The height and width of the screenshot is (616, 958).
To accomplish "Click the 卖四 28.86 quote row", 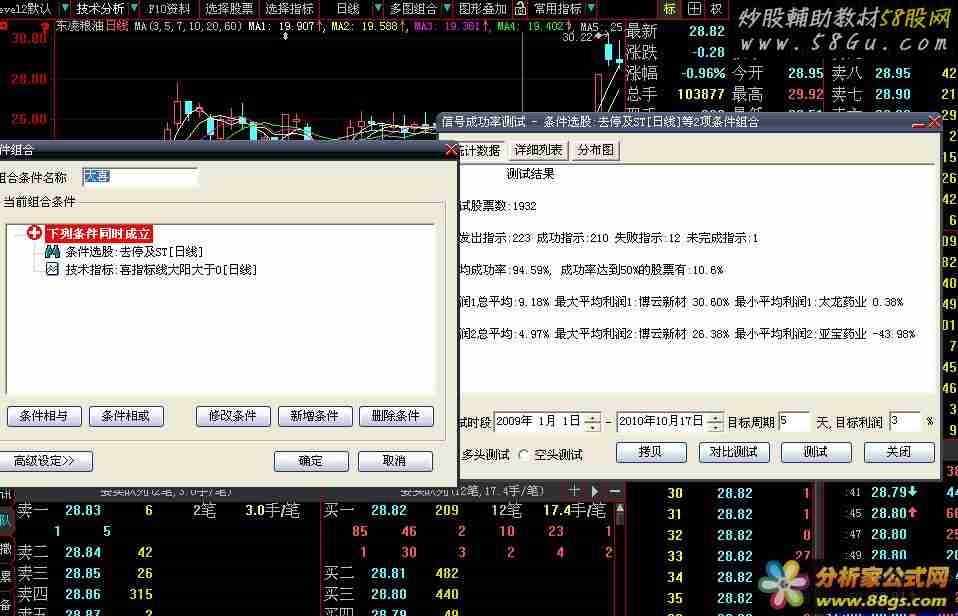I will point(86,594).
